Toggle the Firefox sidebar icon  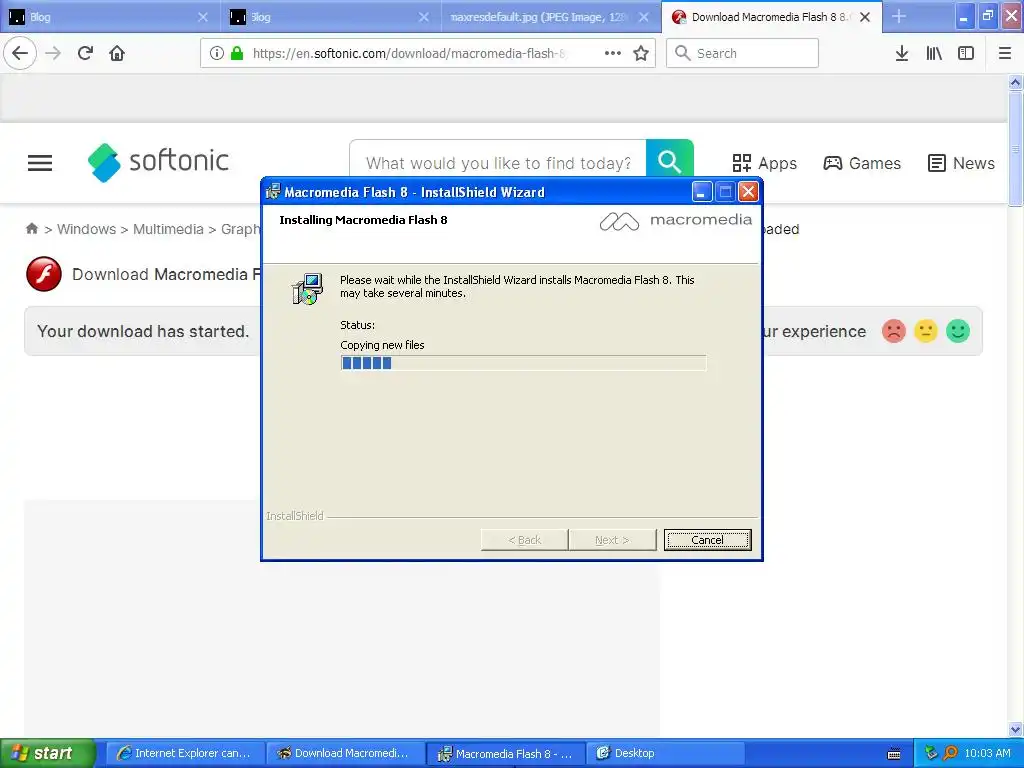click(966, 53)
